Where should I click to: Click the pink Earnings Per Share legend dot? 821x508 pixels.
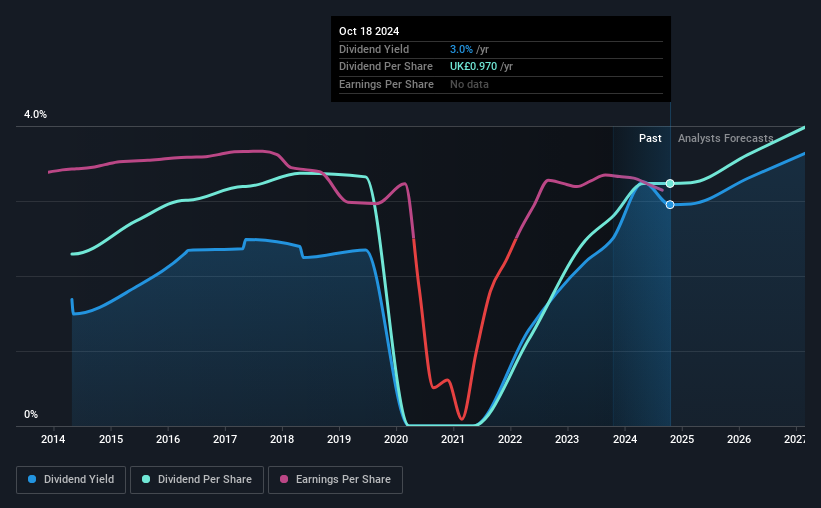click(284, 479)
